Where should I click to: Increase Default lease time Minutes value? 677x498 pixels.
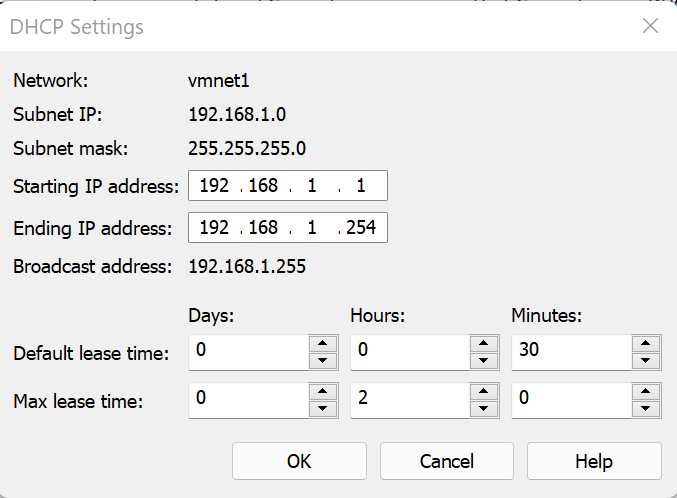coord(646,343)
